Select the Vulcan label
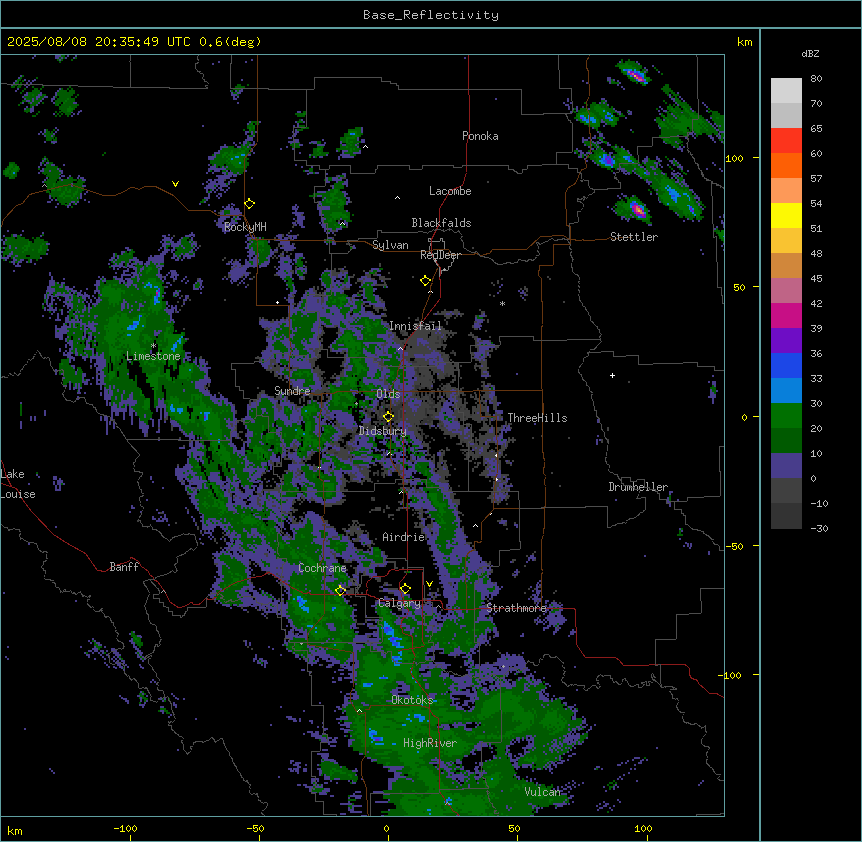 tap(542, 792)
